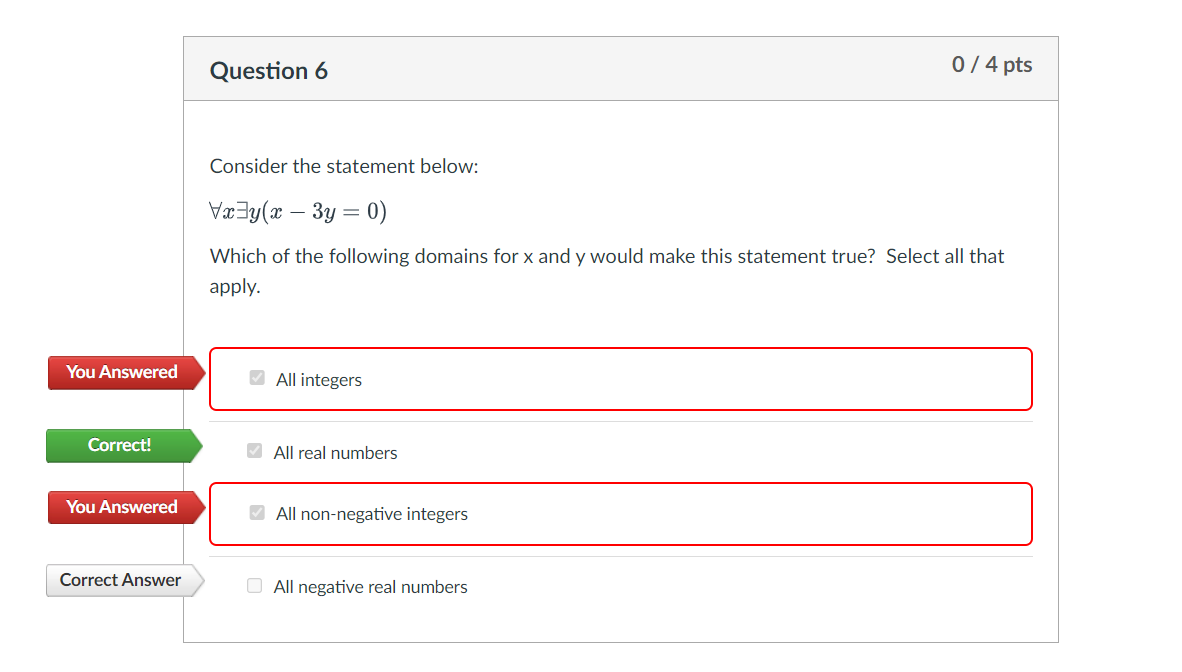The image size is (1182, 672).
Task: Select the Consider the statement below text
Action: pyautogui.click(x=344, y=166)
